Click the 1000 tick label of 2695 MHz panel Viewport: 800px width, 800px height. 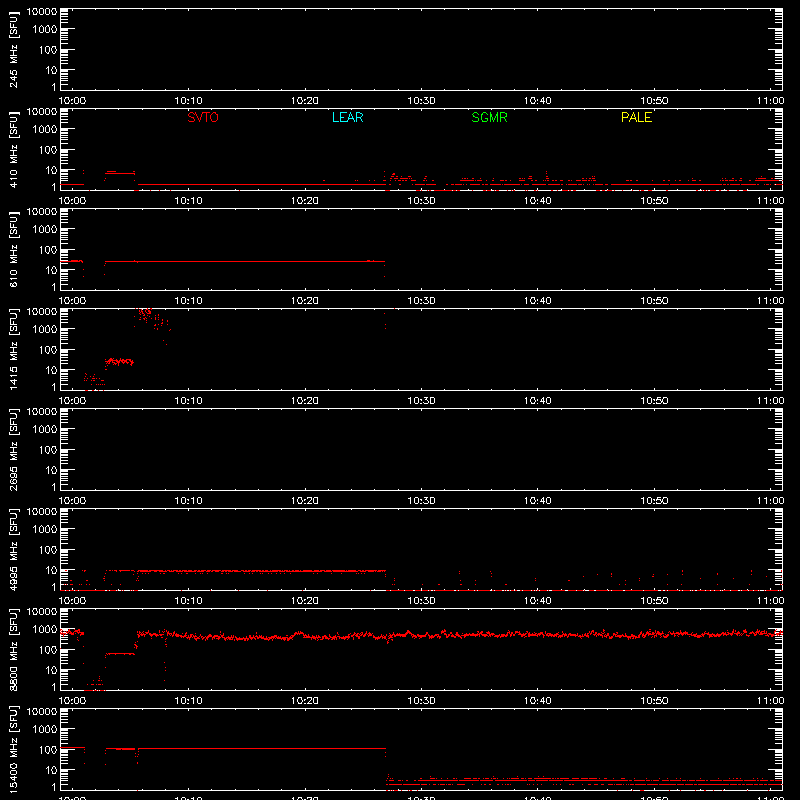tap(44, 430)
